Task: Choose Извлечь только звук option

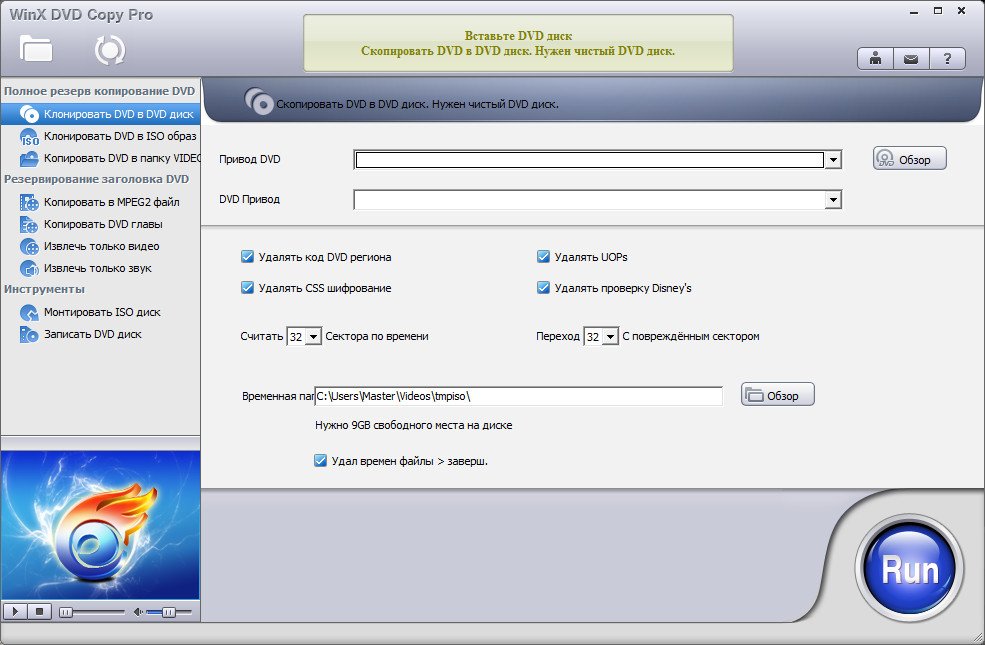Action: 101,268
